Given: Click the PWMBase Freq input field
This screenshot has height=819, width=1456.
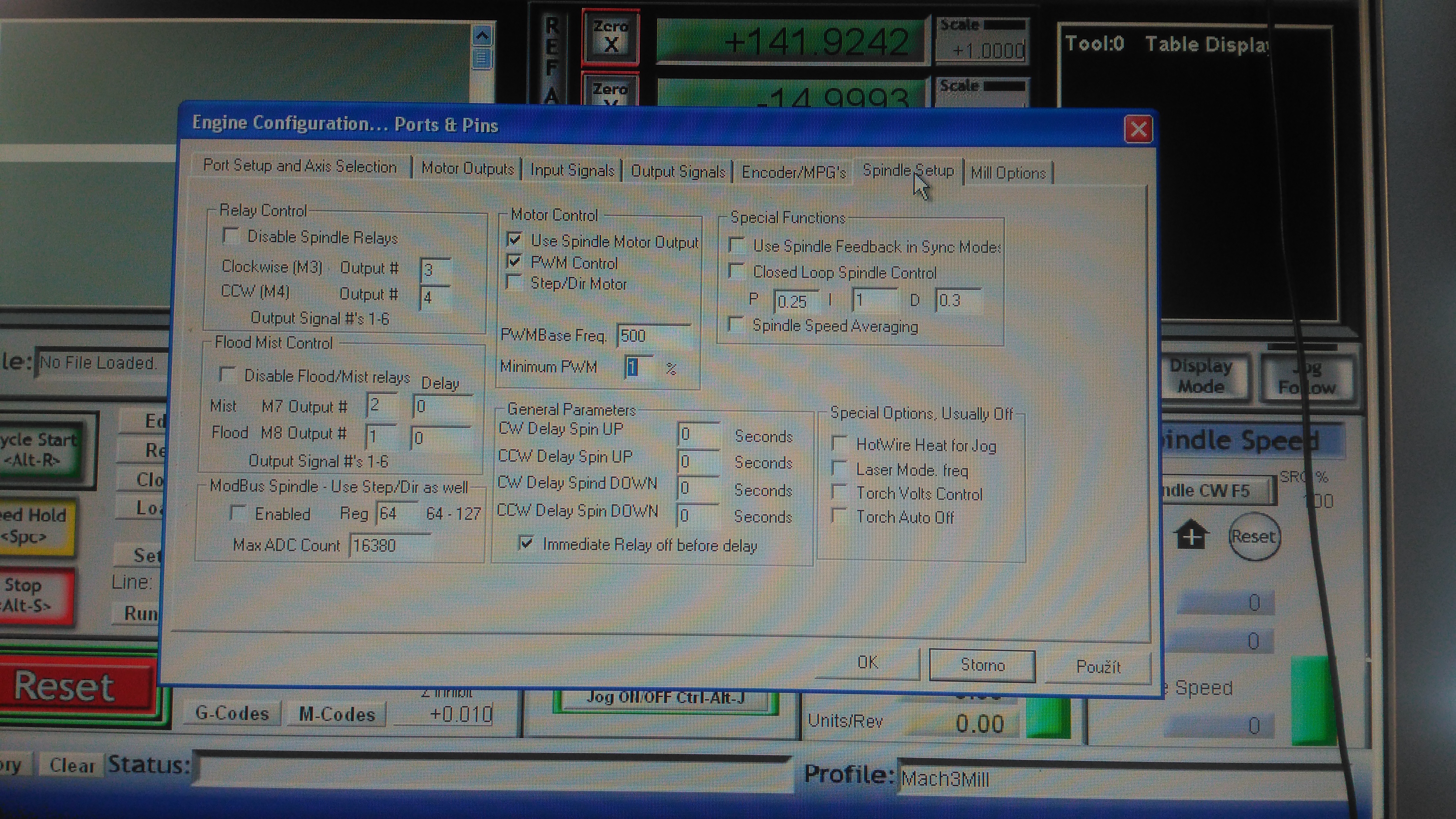Looking at the screenshot, I should coord(653,336).
